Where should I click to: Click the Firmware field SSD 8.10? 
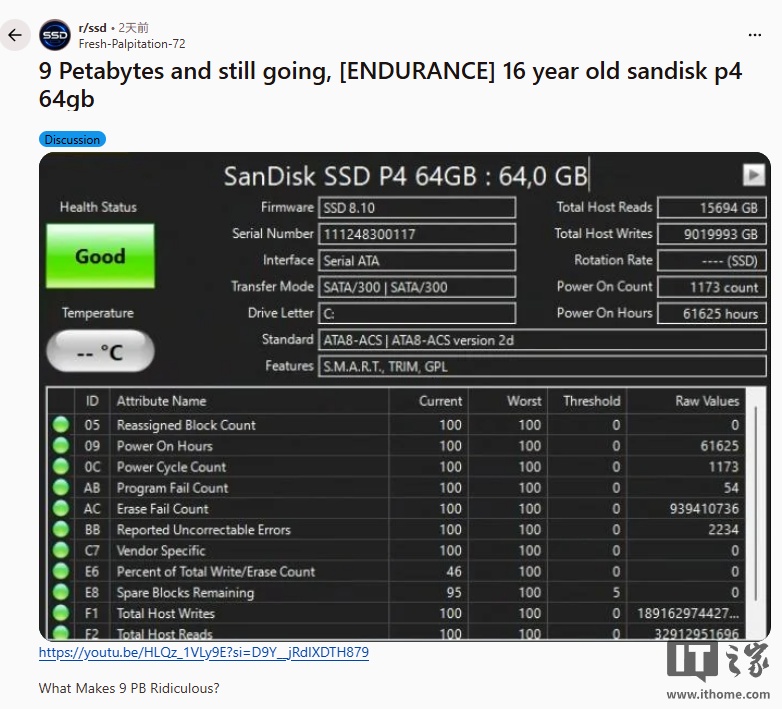(x=417, y=207)
